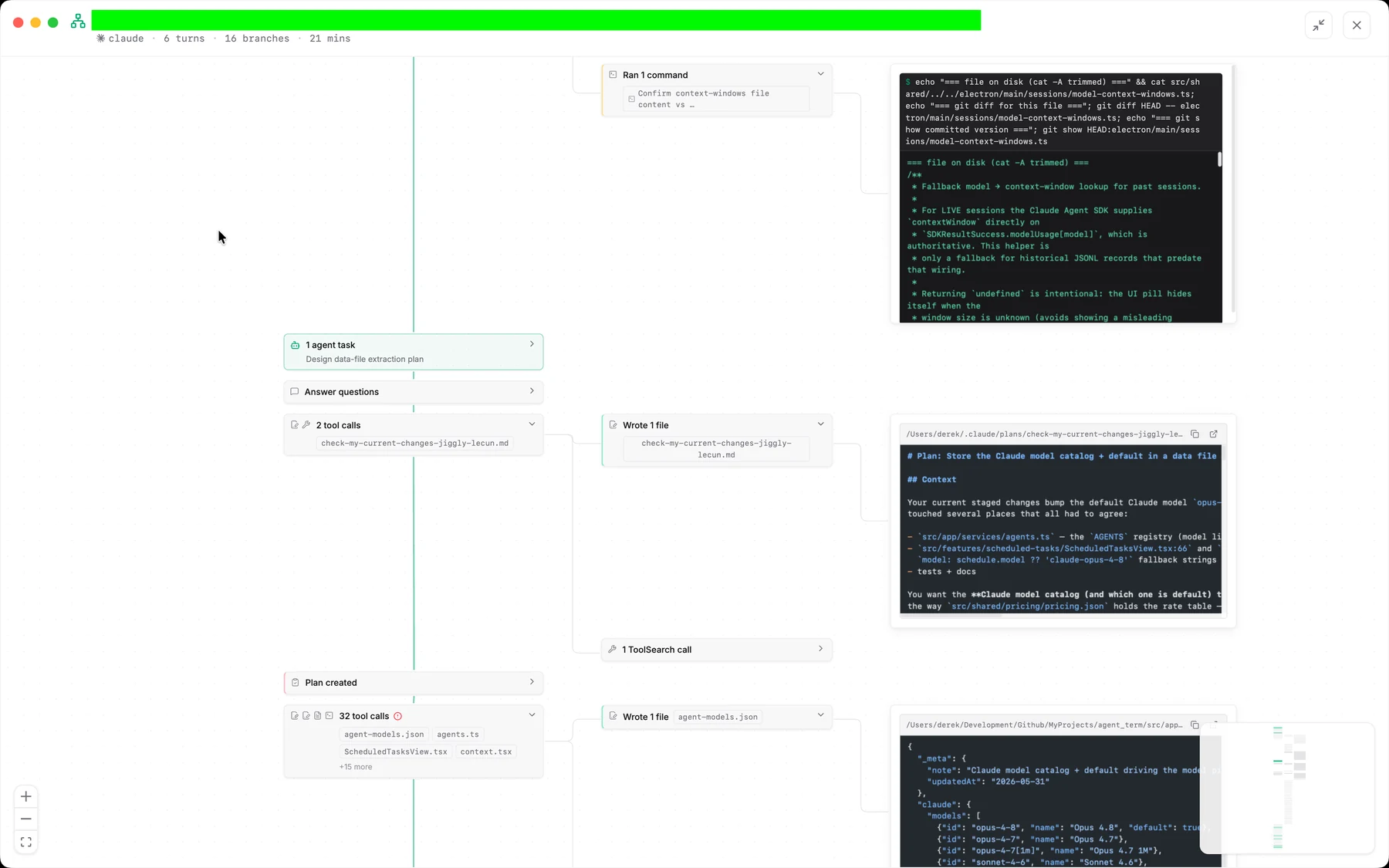Viewport: 1389px width, 868px height.
Task: Zoom out of the graph canvas
Action: tap(25, 819)
